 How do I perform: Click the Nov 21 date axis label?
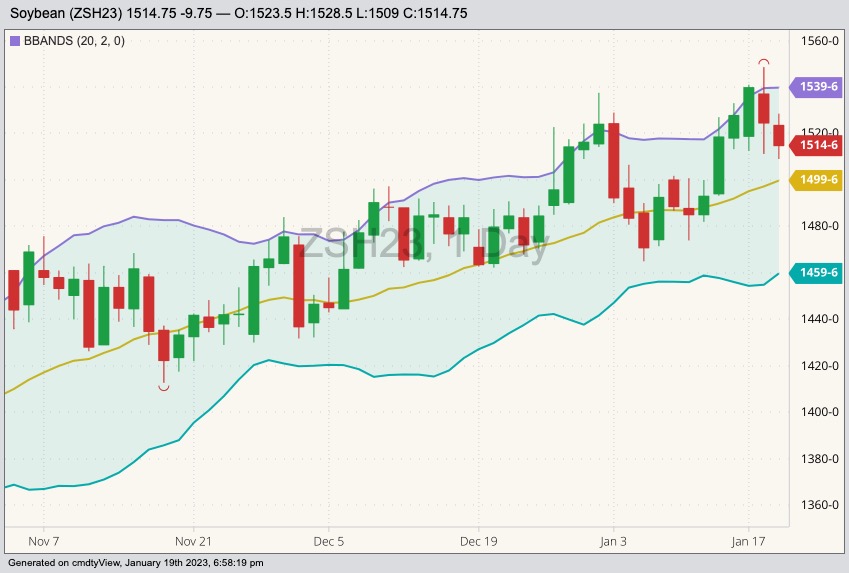click(x=193, y=541)
